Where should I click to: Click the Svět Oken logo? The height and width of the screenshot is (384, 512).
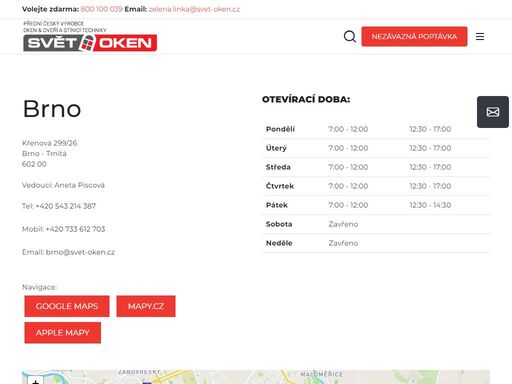pos(90,36)
